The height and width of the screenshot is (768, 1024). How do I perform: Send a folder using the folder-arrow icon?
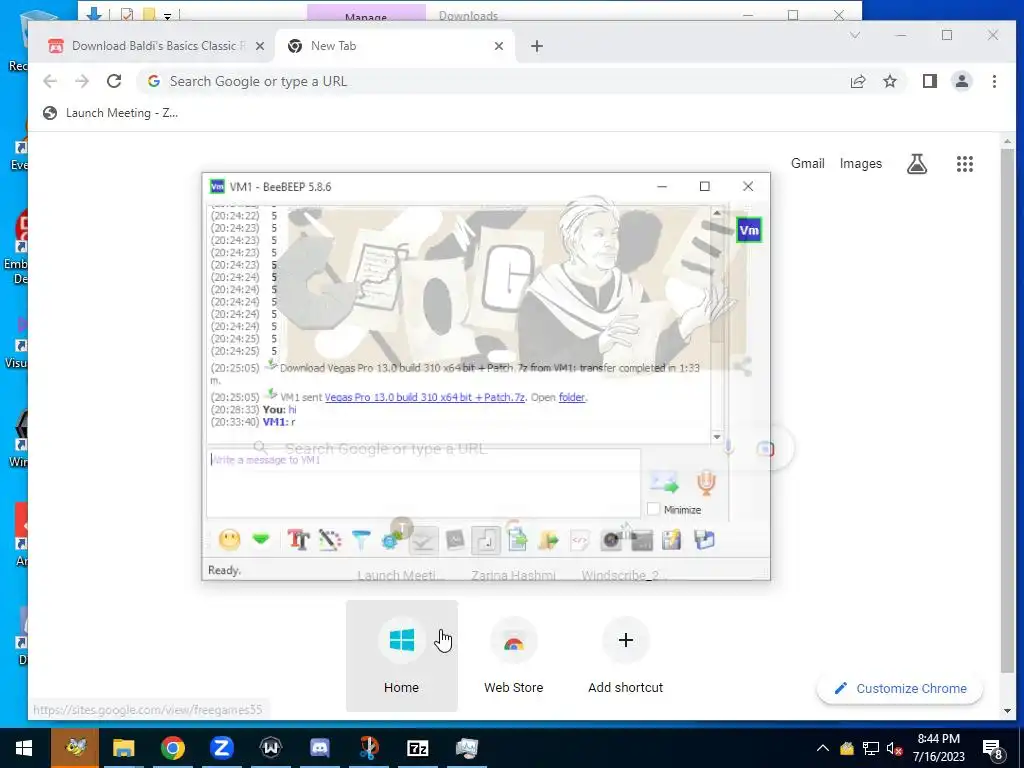[x=549, y=540]
